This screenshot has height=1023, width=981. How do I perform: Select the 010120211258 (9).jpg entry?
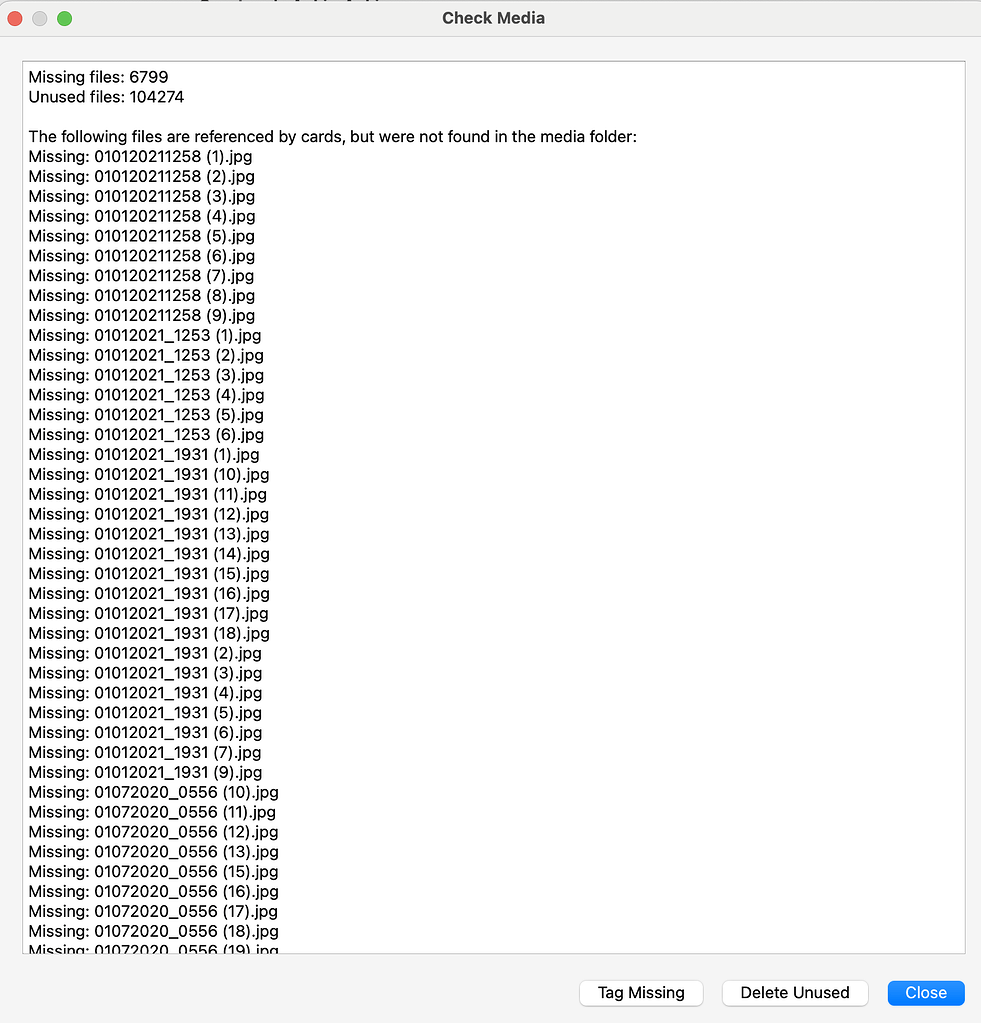142,316
